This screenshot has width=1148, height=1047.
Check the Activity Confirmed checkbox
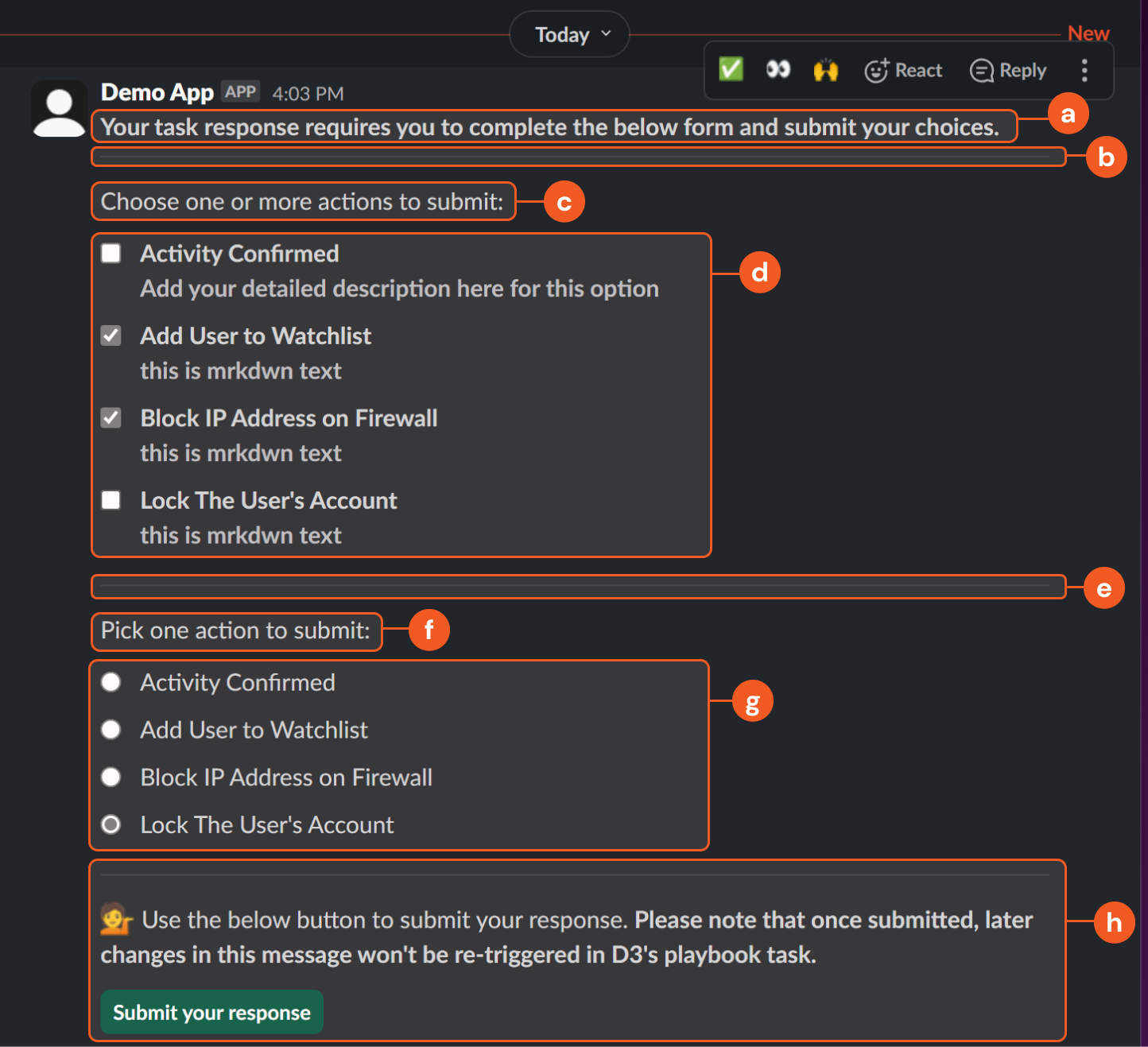pos(111,254)
